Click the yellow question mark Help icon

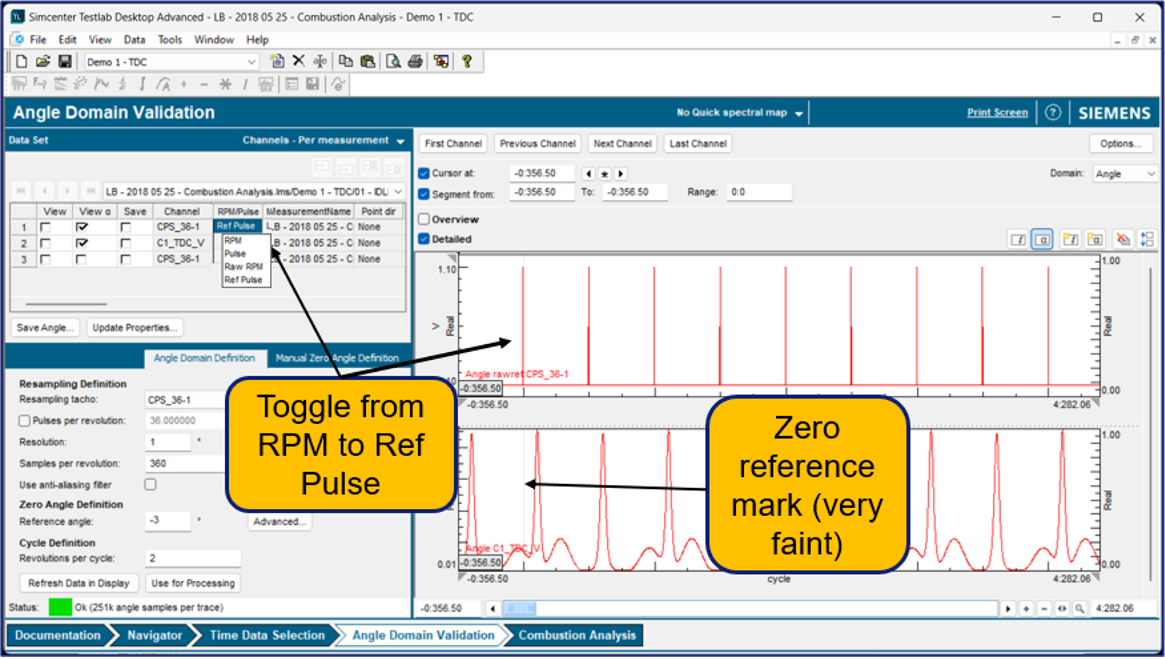(x=467, y=62)
